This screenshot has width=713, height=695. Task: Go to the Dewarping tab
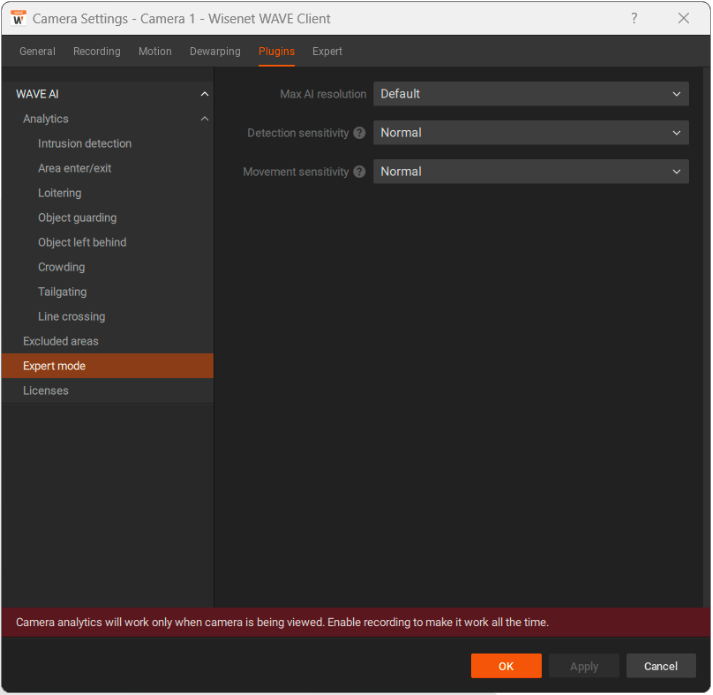pos(215,51)
